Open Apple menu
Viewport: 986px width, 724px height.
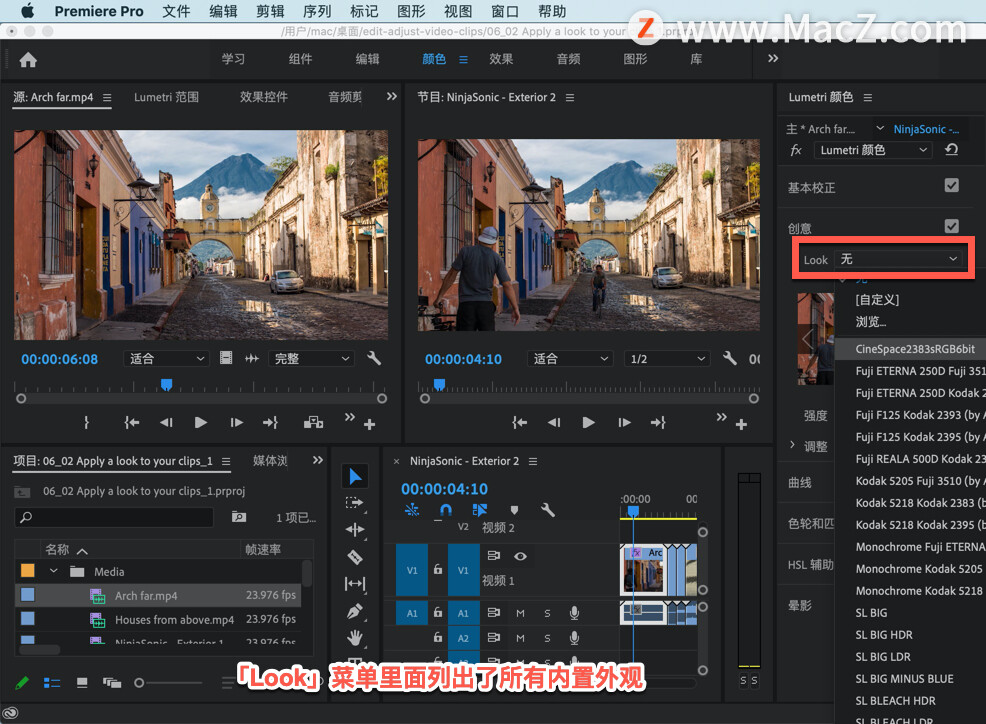pos(28,11)
